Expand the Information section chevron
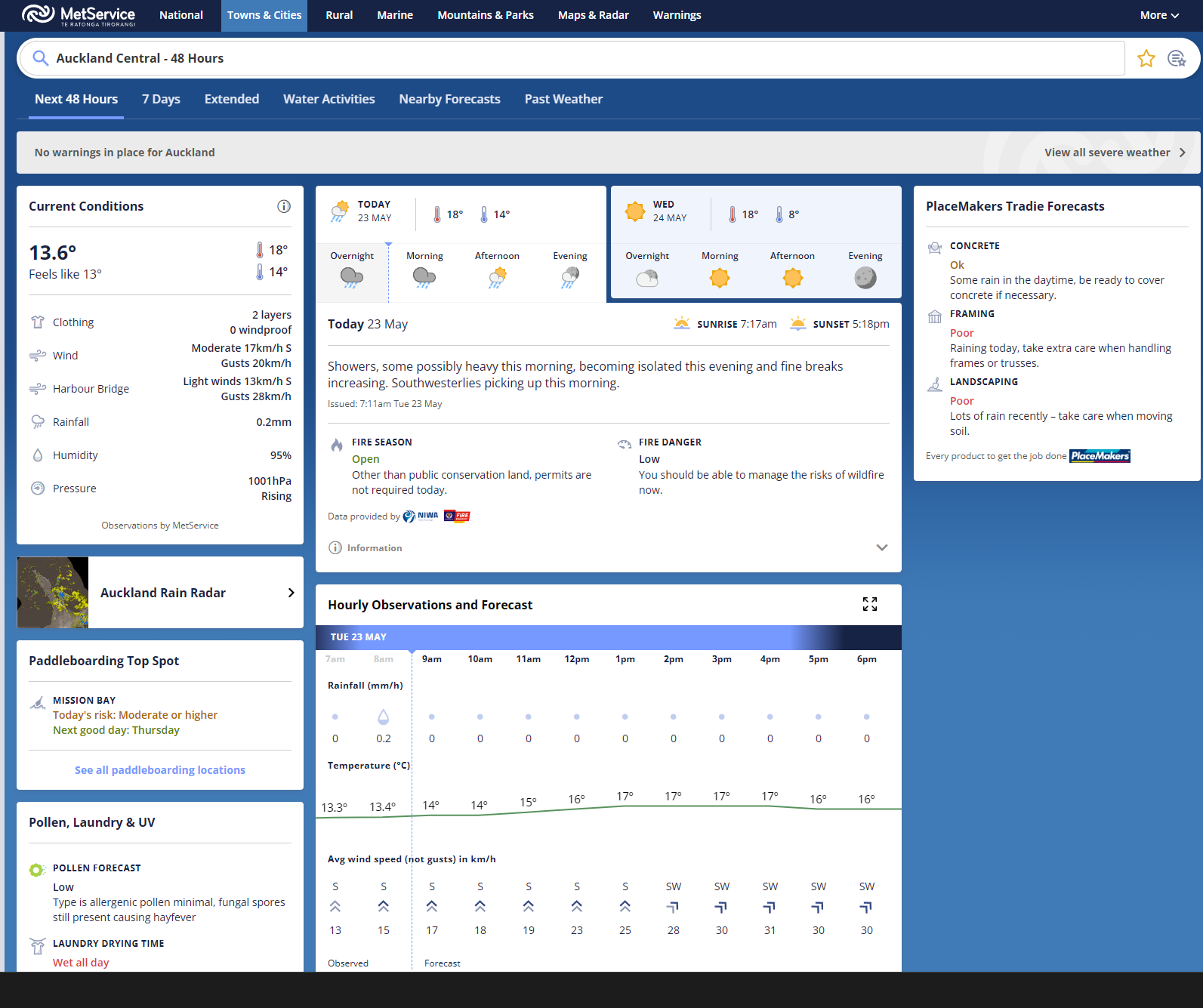Viewport: 1203px width, 1008px height. pos(881,547)
